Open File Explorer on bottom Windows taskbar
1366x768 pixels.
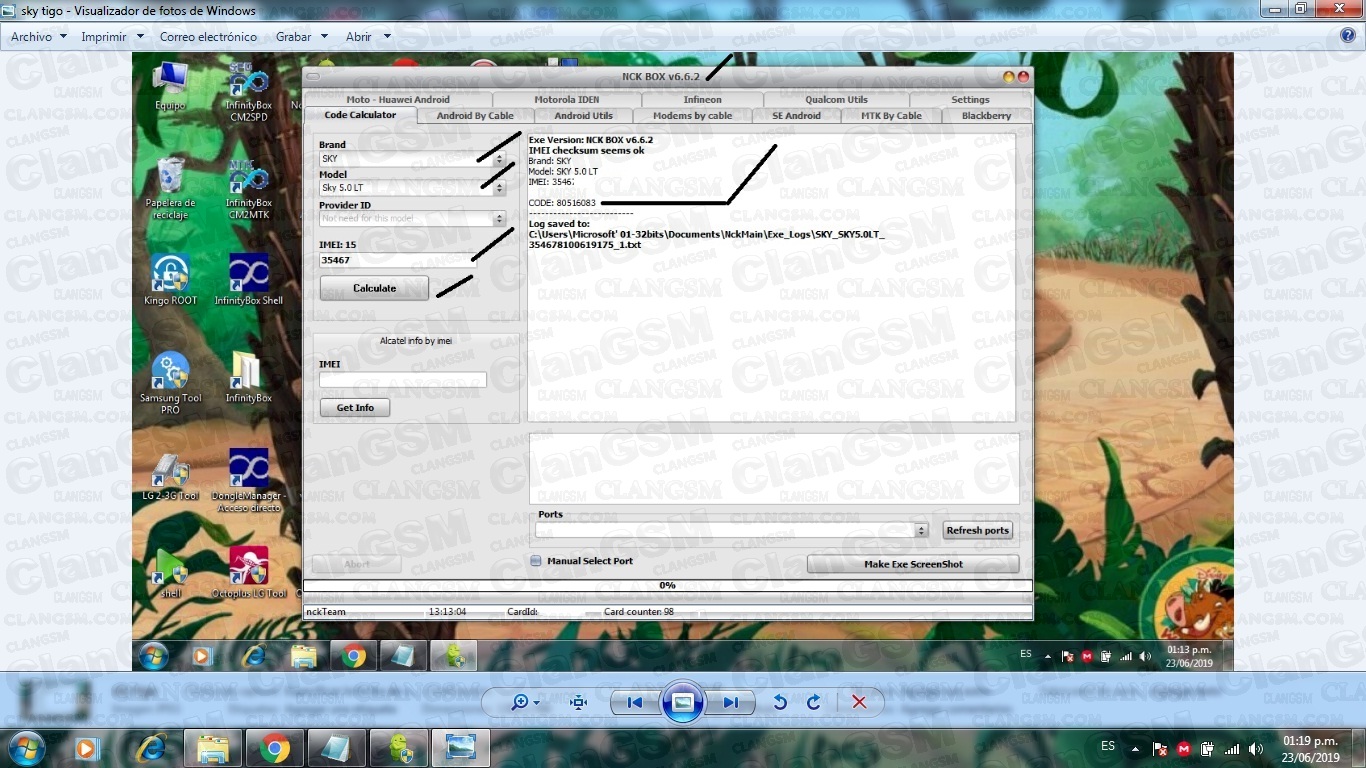[x=213, y=748]
